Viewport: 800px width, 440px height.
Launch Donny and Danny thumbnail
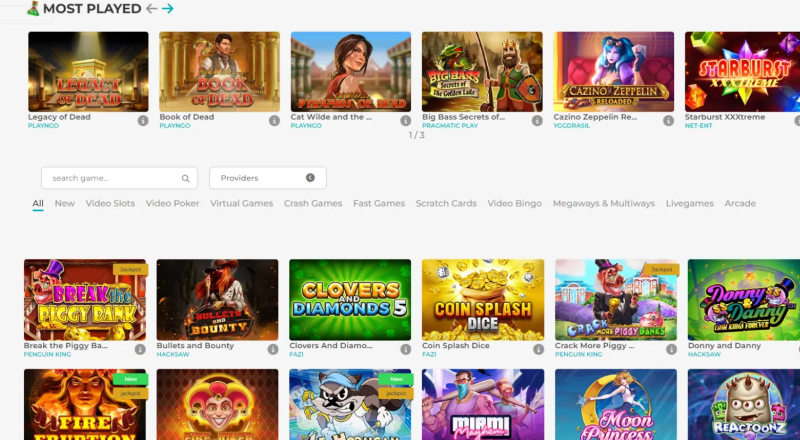click(x=744, y=300)
